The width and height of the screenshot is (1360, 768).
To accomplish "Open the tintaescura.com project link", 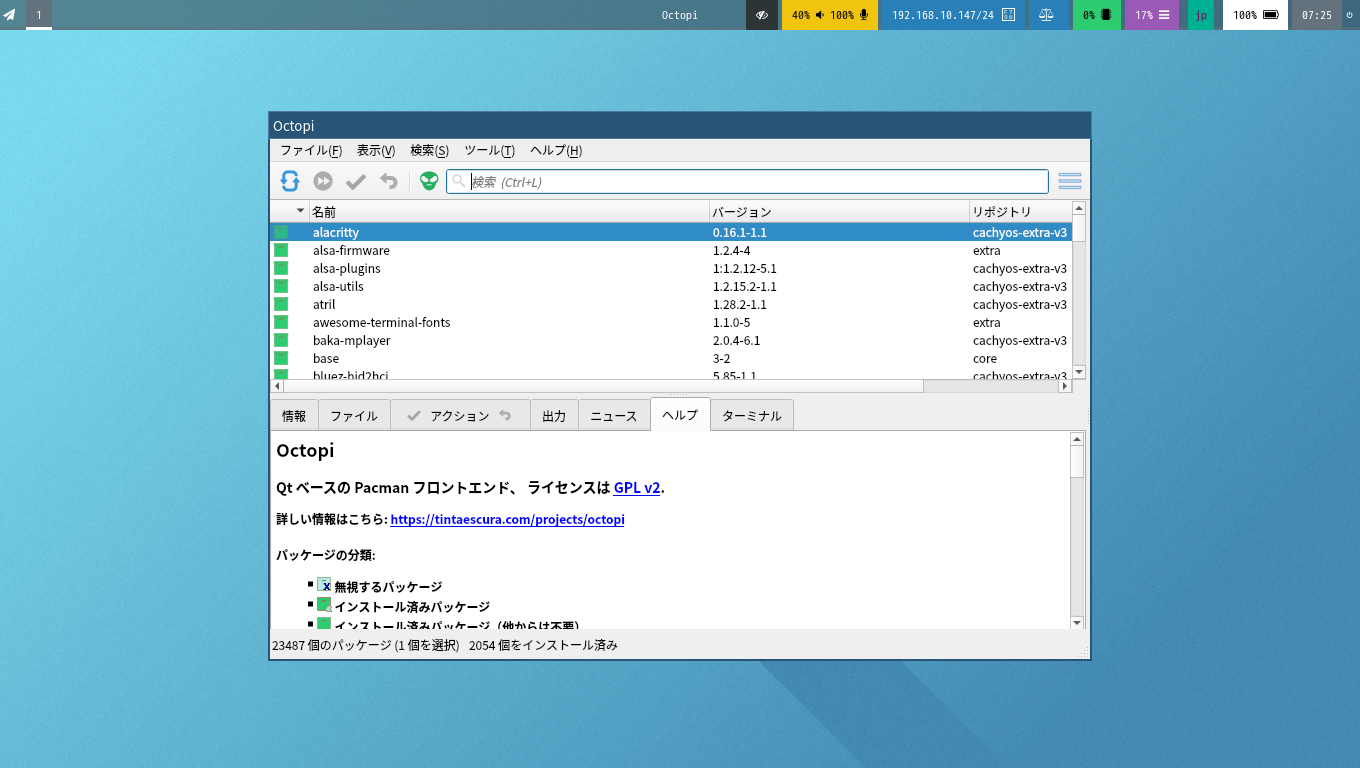I will (507, 520).
